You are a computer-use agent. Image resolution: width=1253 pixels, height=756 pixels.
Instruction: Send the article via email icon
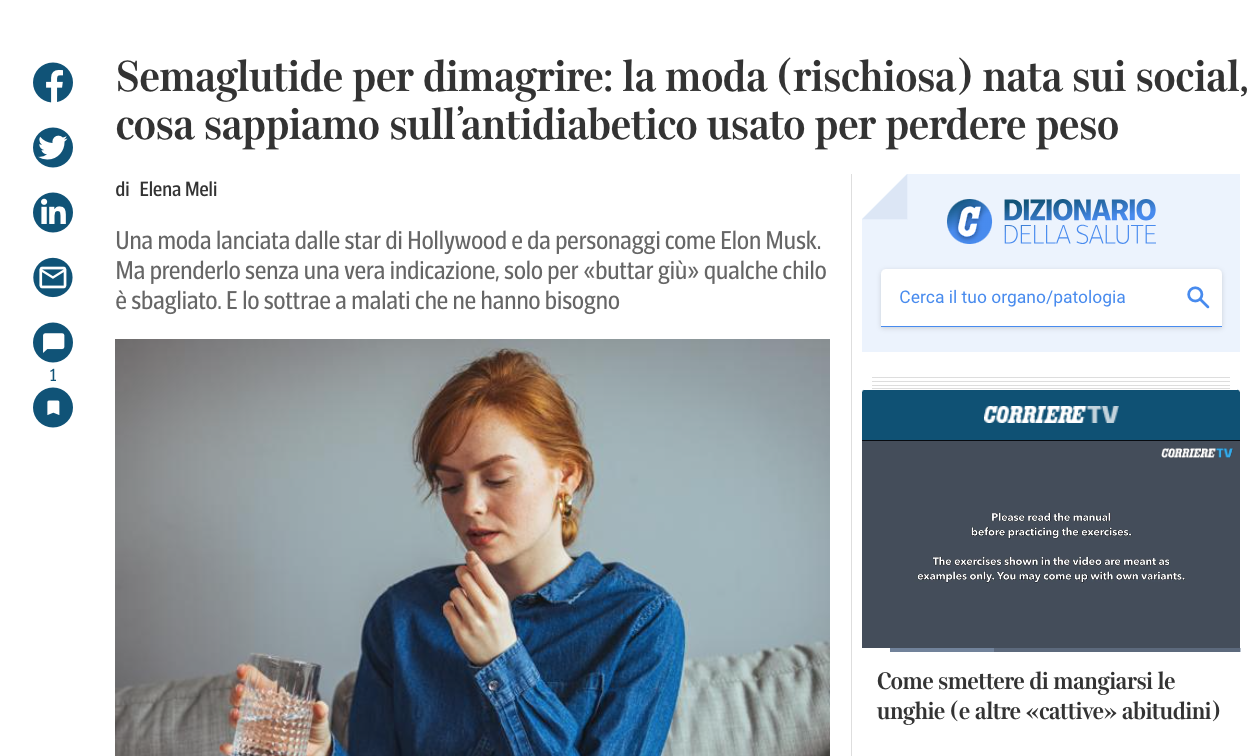53,278
